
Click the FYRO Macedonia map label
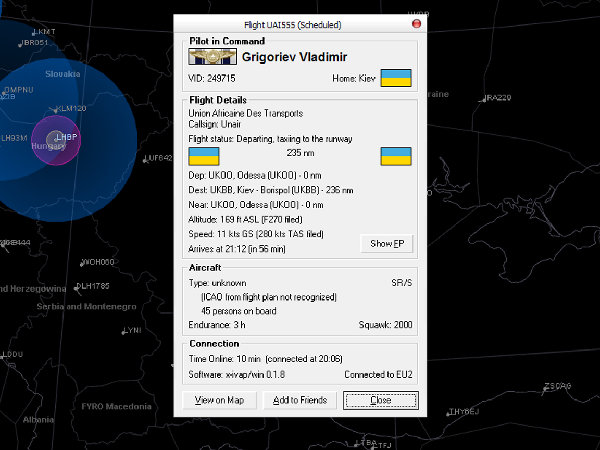pos(116,406)
